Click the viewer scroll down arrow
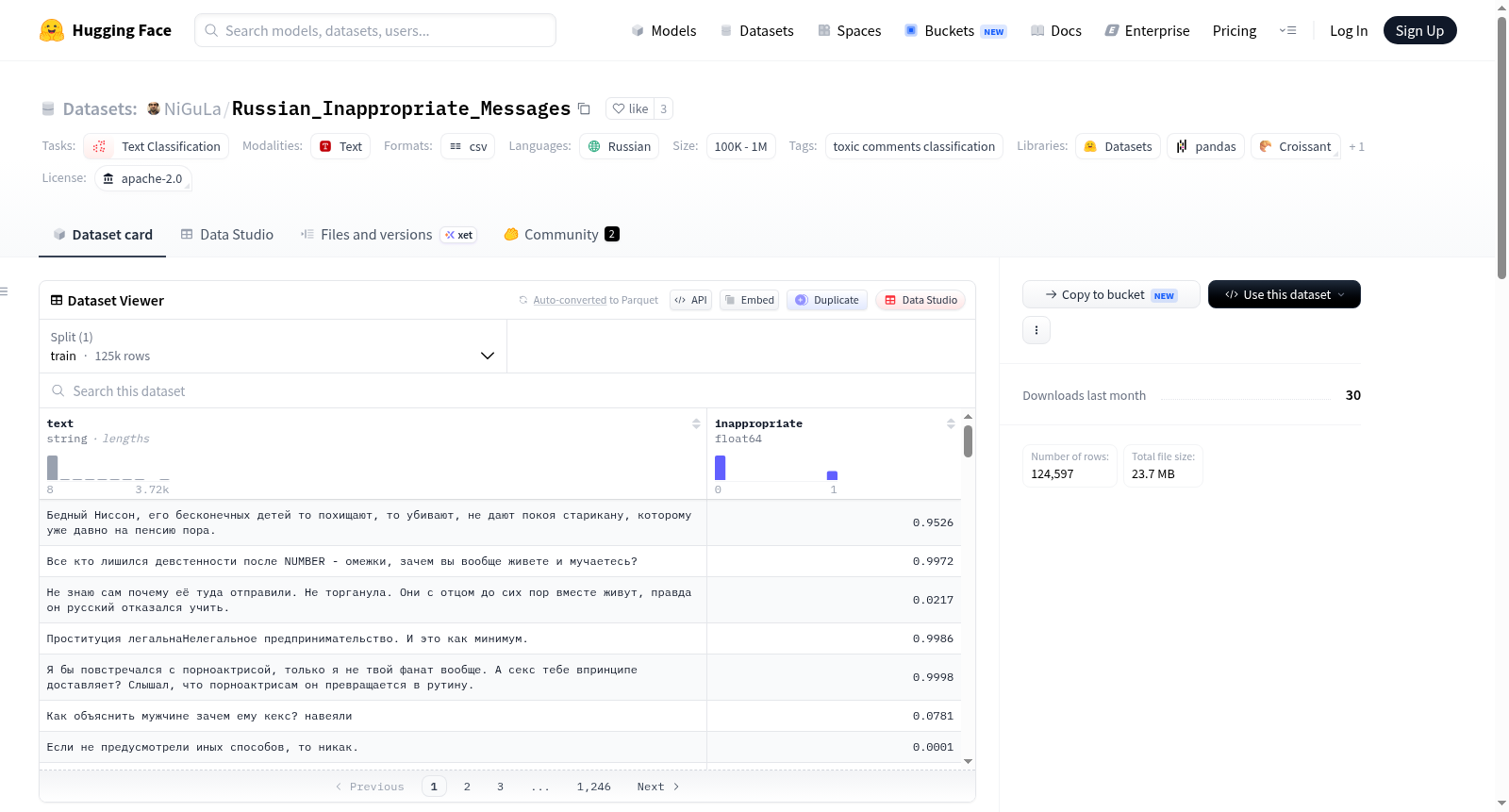The width and height of the screenshot is (1509, 812). (968, 761)
